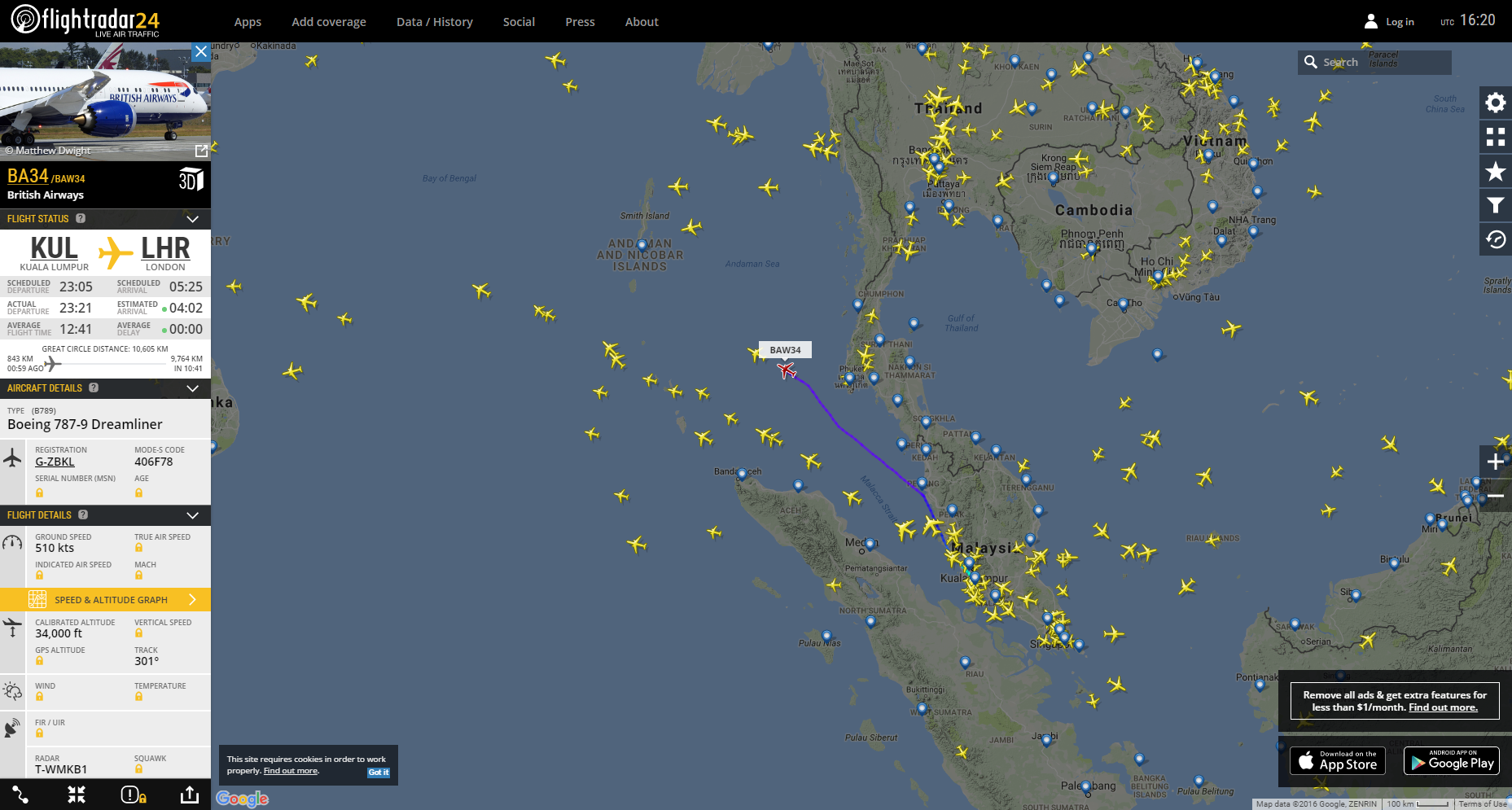Click the Flight Details help question mark
This screenshot has height=810, width=1512.
tap(83, 514)
